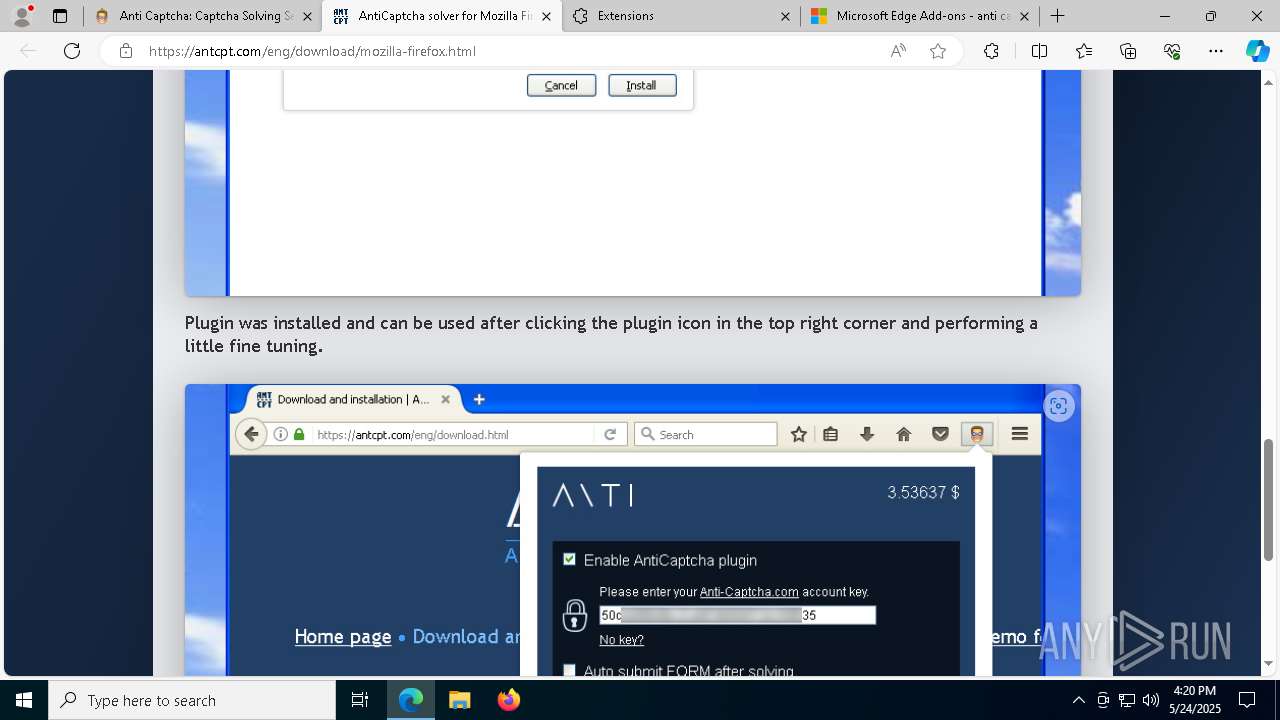Add this page to favorites
This screenshot has width=1280, height=720.
pyautogui.click(x=938, y=51)
